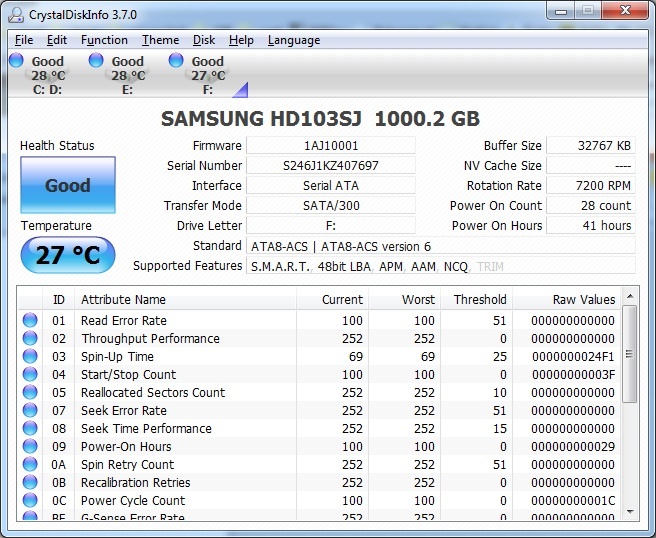Click the 27 °C temperature indicator
Screen dimensions: 656x538
click(68, 255)
